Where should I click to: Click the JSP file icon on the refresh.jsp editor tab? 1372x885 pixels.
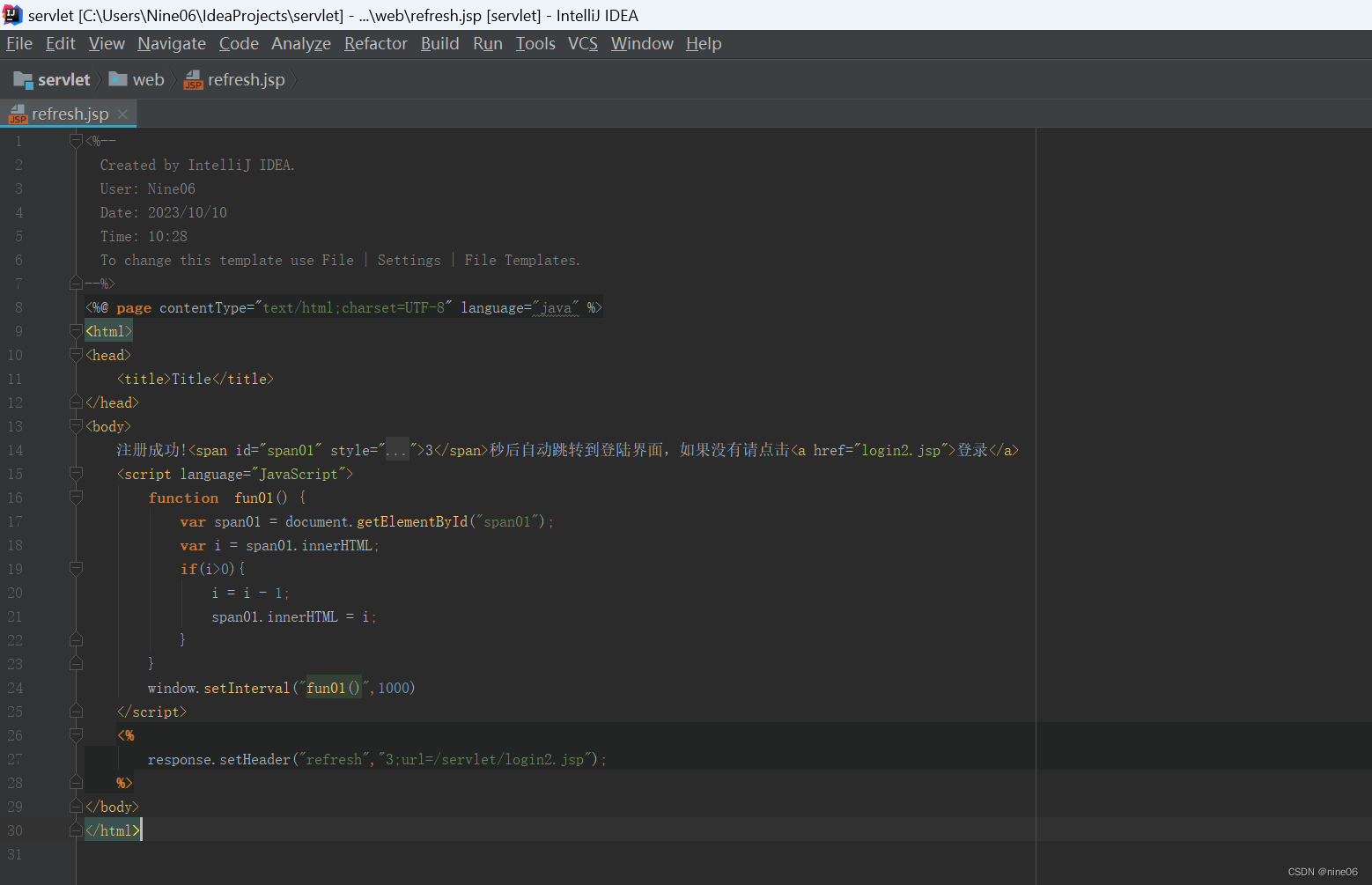coord(18,114)
